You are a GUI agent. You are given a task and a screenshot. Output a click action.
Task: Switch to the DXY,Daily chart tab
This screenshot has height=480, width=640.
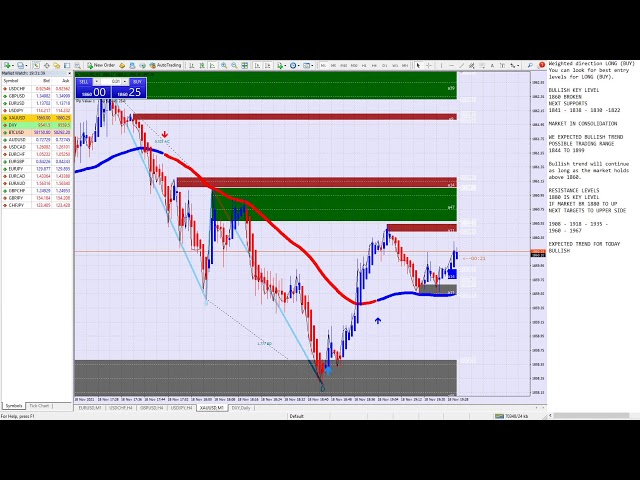[x=242, y=408]
